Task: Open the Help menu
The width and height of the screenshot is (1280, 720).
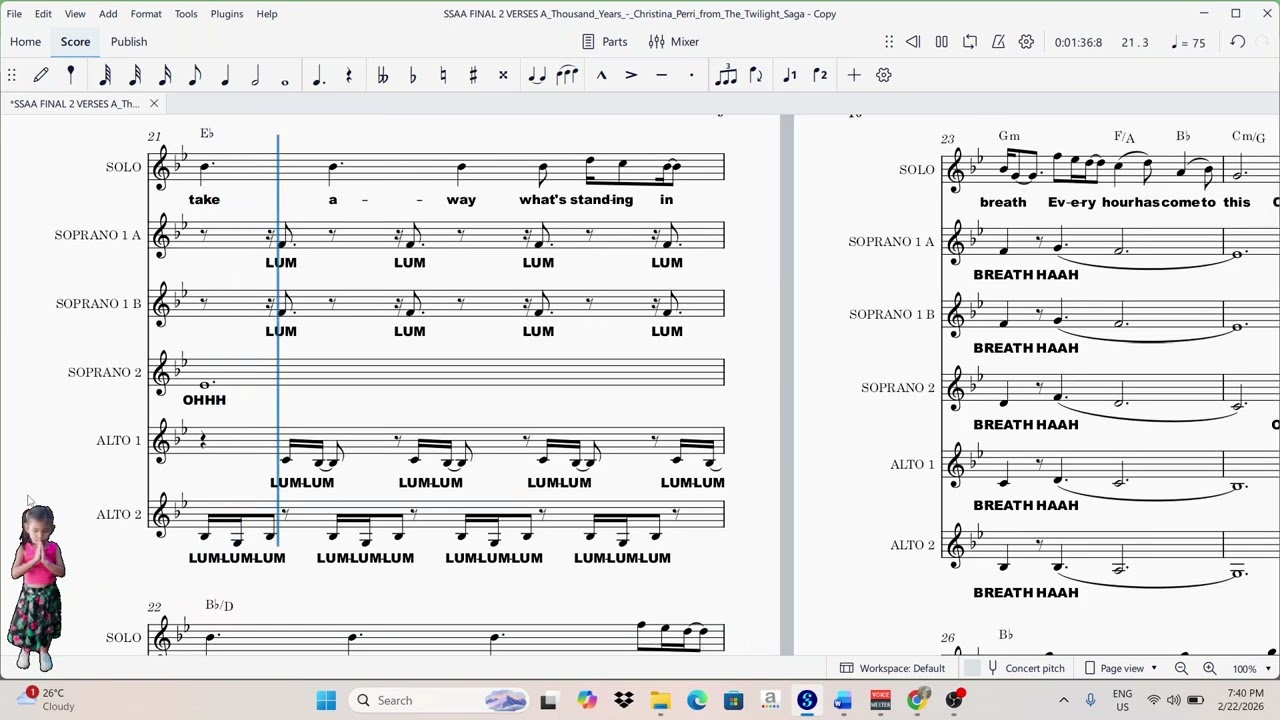Action: pyautogui.click(x=267, y=14)
